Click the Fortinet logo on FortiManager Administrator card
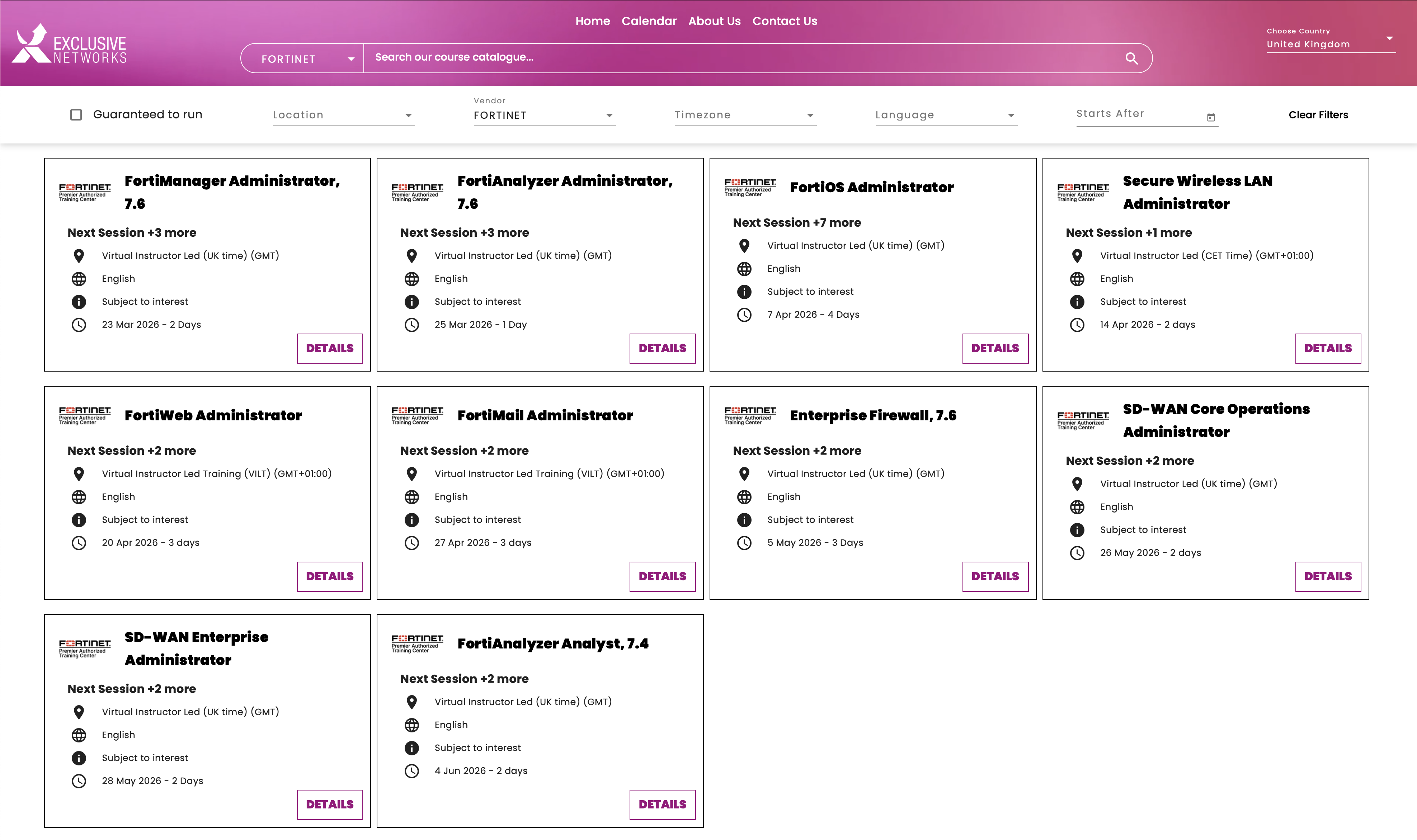 (85, 193)
